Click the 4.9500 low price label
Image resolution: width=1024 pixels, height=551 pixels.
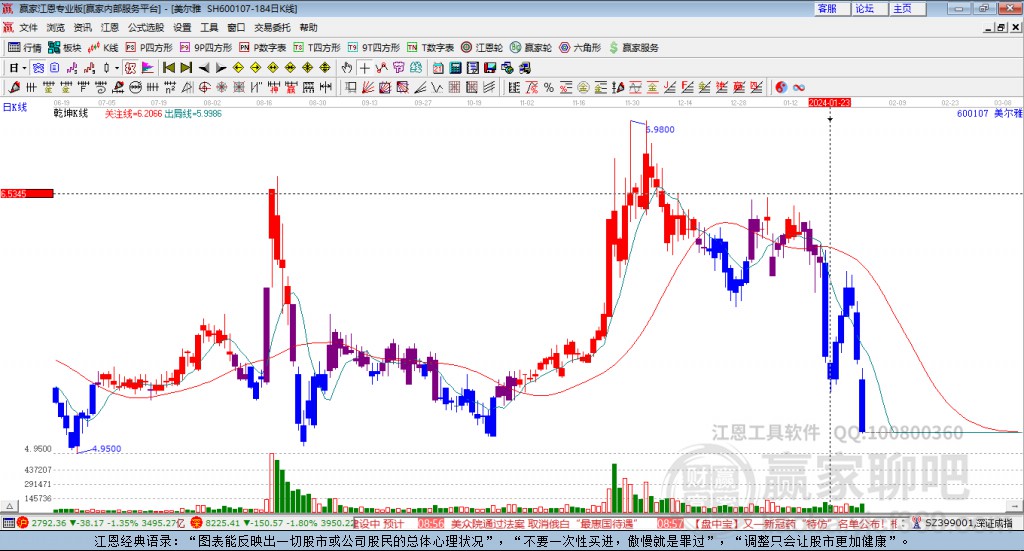tap(106, 449)
